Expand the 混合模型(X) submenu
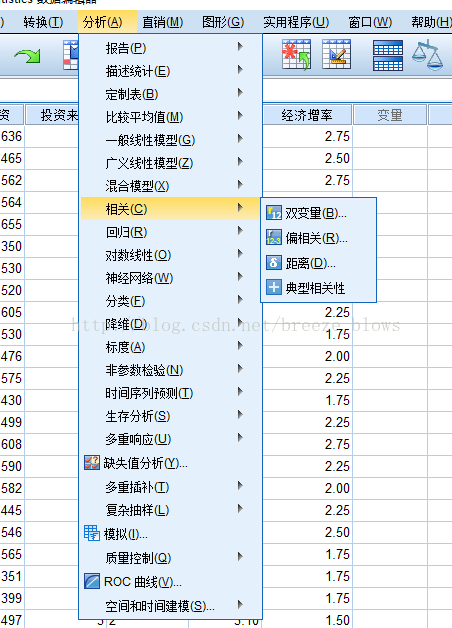Viewport: 452px width, 628px height. [x=171, y=186]
